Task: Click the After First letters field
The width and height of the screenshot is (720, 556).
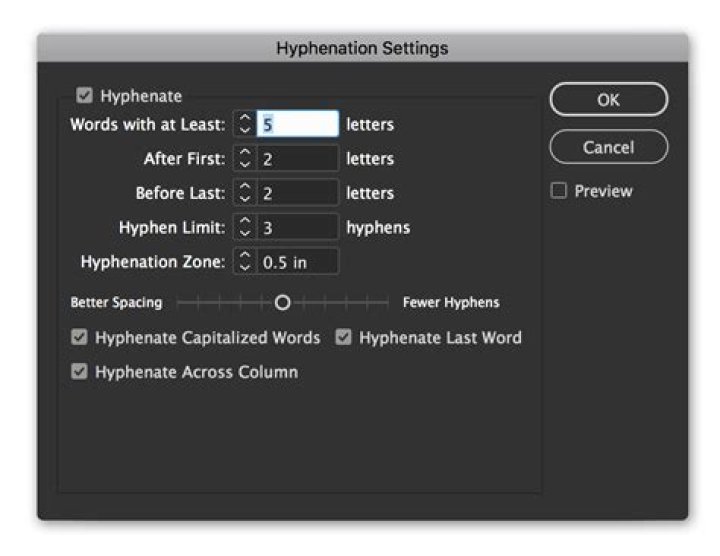Action: [x=297, y=159]
